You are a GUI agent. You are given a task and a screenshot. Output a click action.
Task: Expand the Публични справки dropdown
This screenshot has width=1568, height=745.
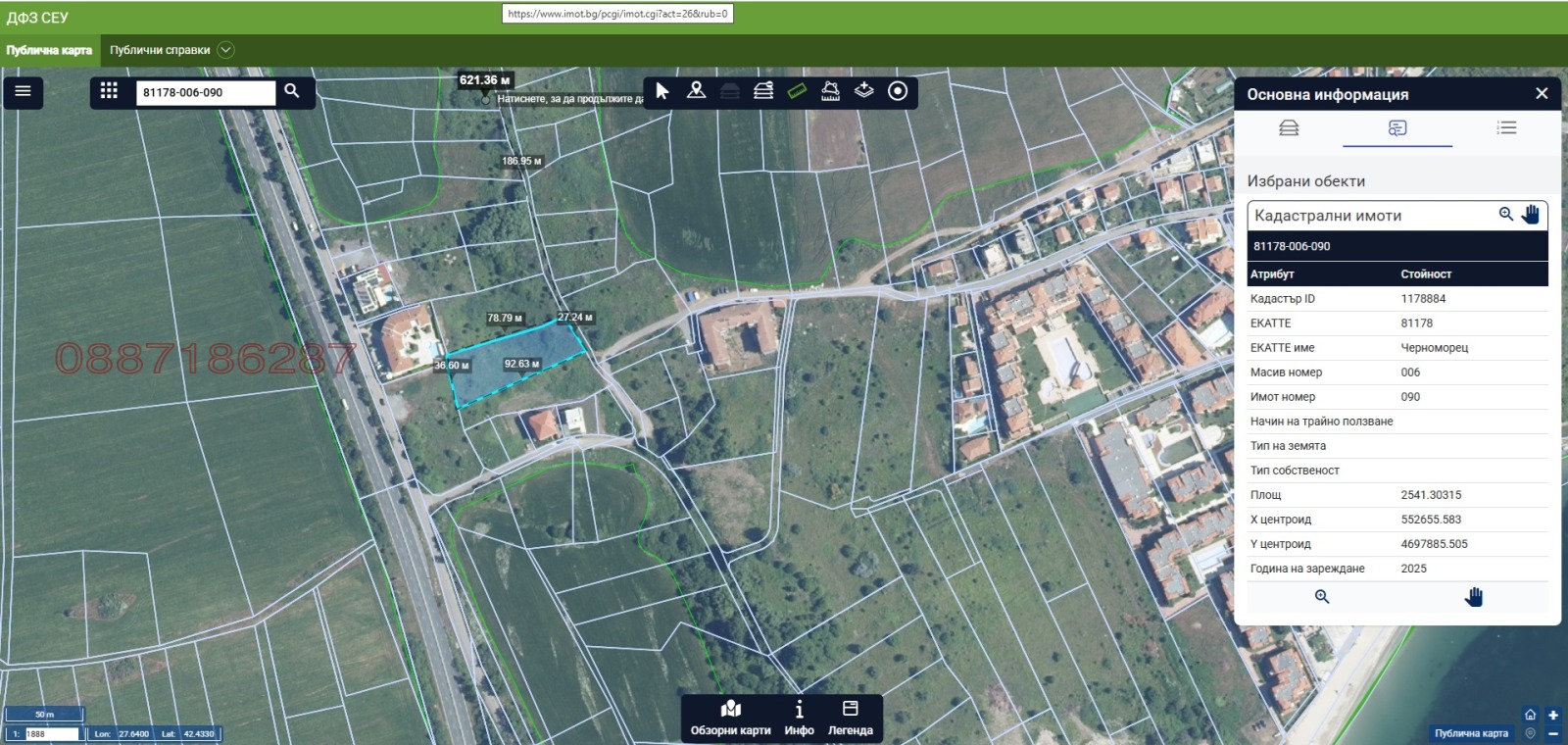[x=225, y=50]
